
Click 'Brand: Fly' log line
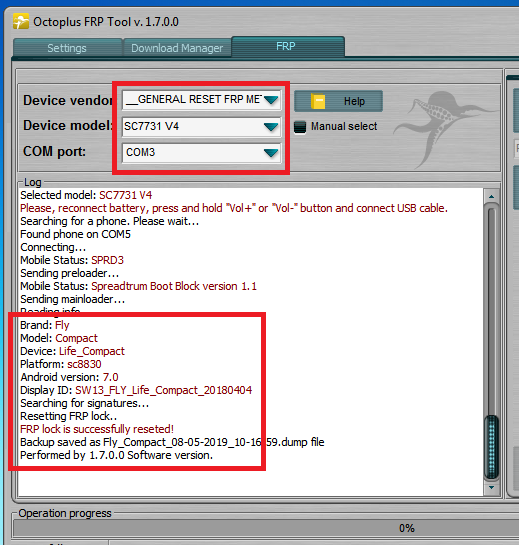pos(45,325)
